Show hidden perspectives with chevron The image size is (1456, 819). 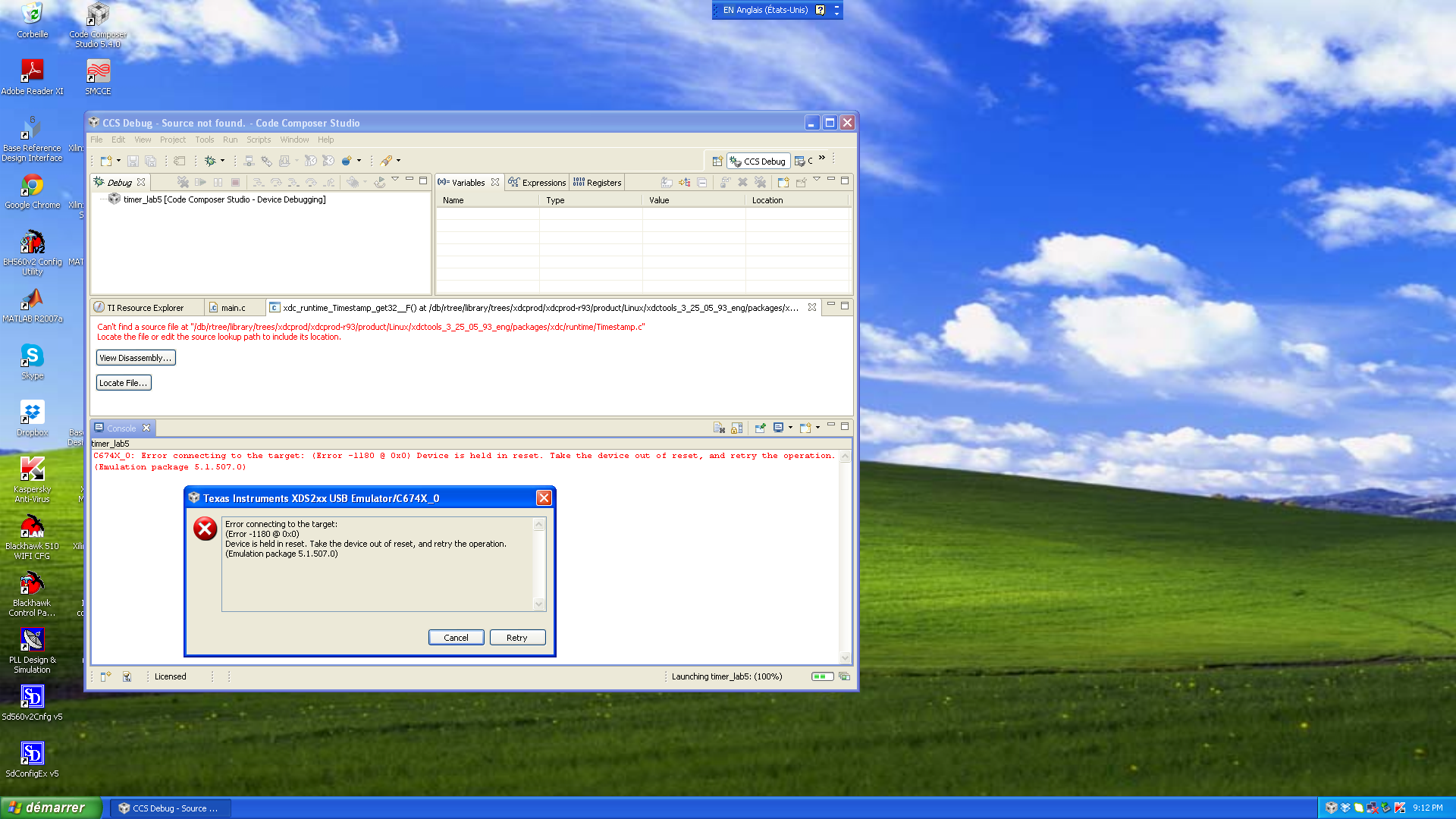coord(822,158)
